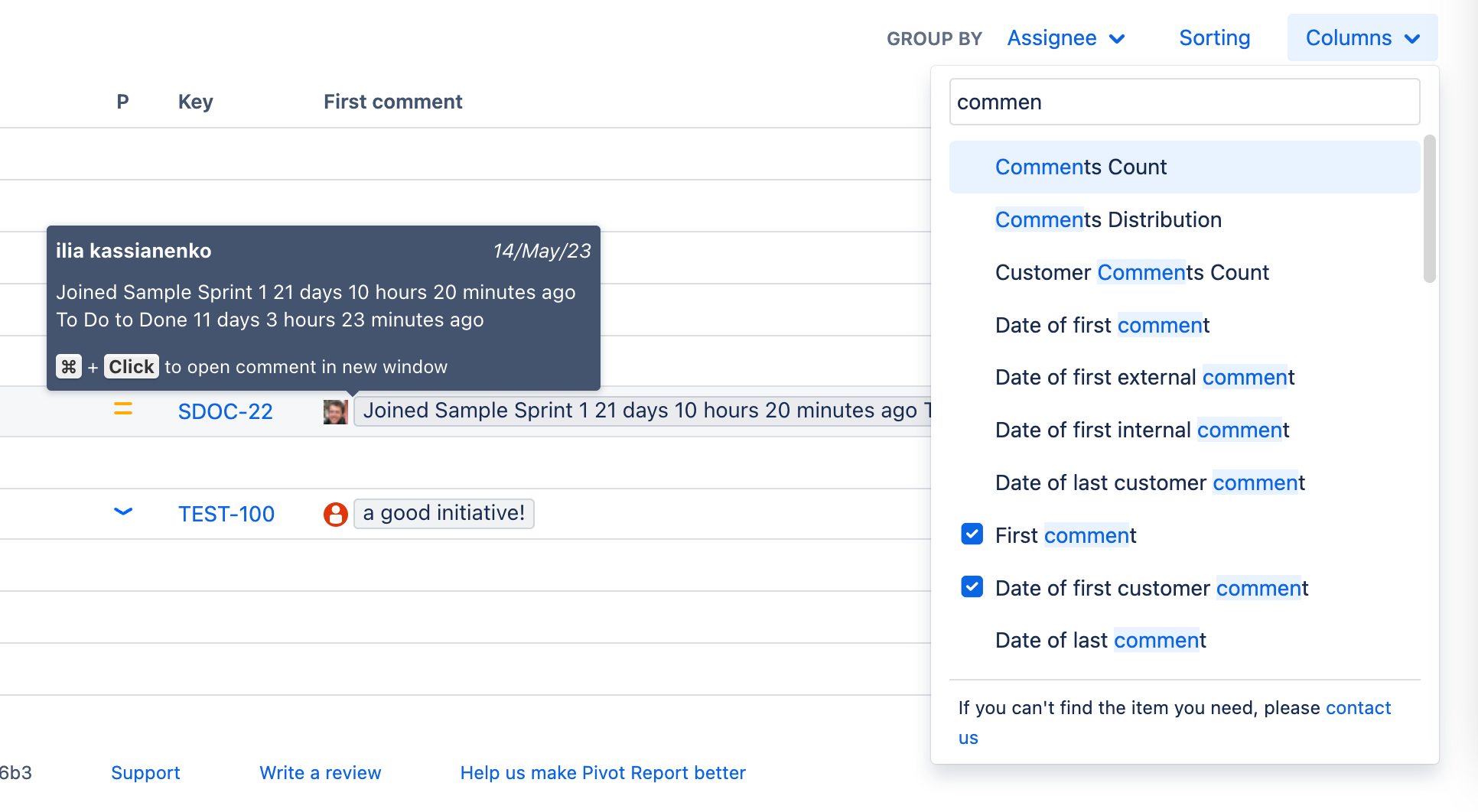This screenshot has width=1478, height=812.
Task: Open the Assignee group-by dropdown
Action: tap(1066, 37)
